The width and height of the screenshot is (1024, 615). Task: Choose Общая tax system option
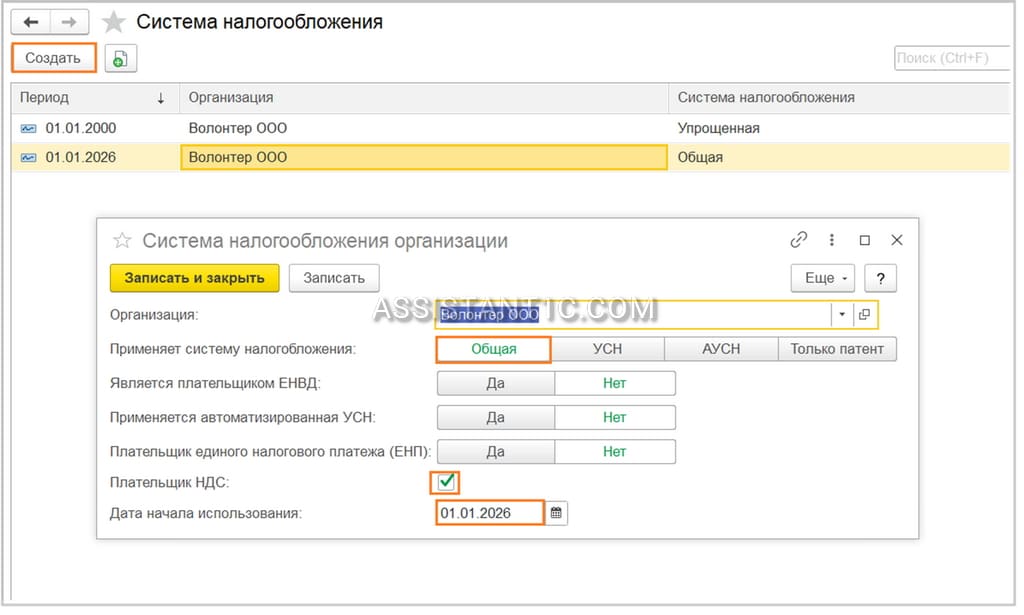tap(494, 350)
